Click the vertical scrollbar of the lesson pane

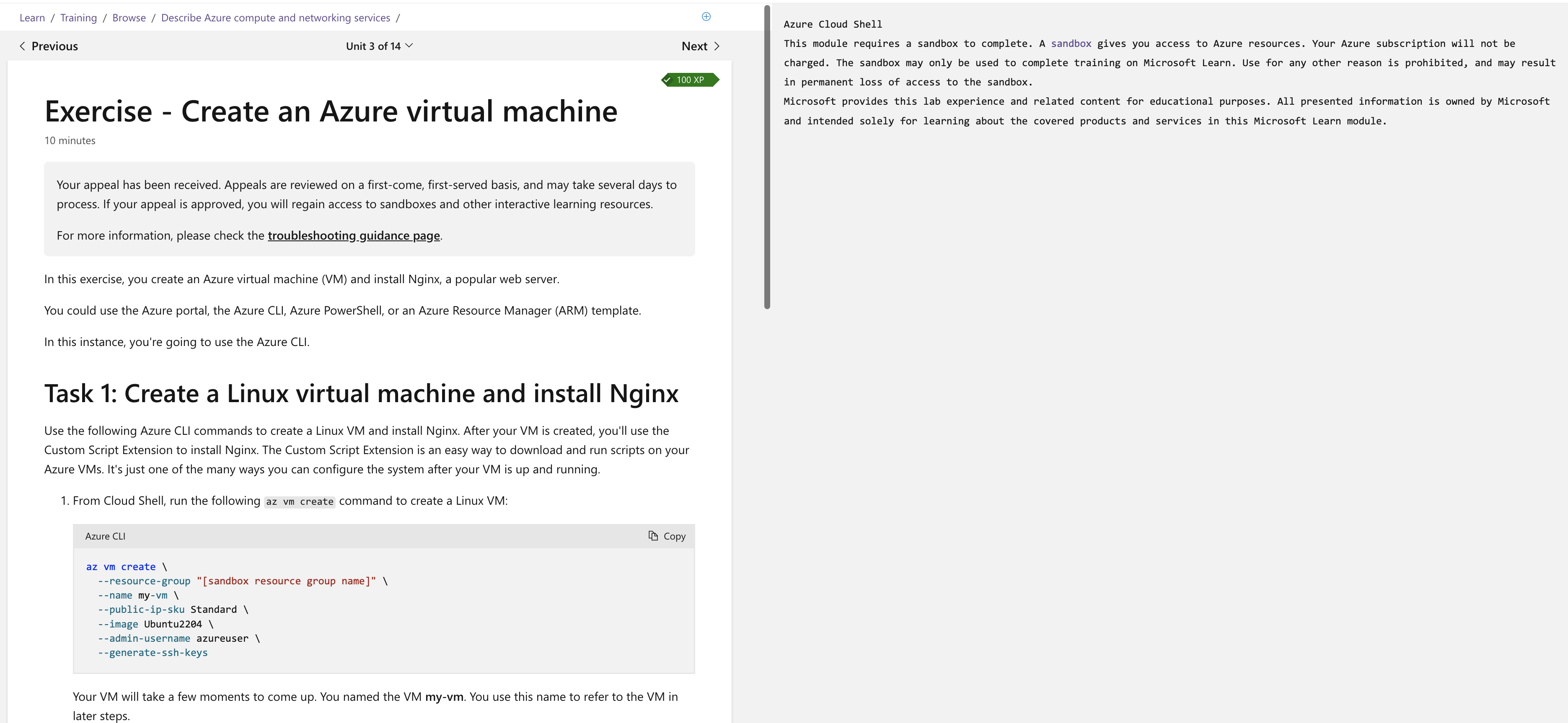(767, 157)
